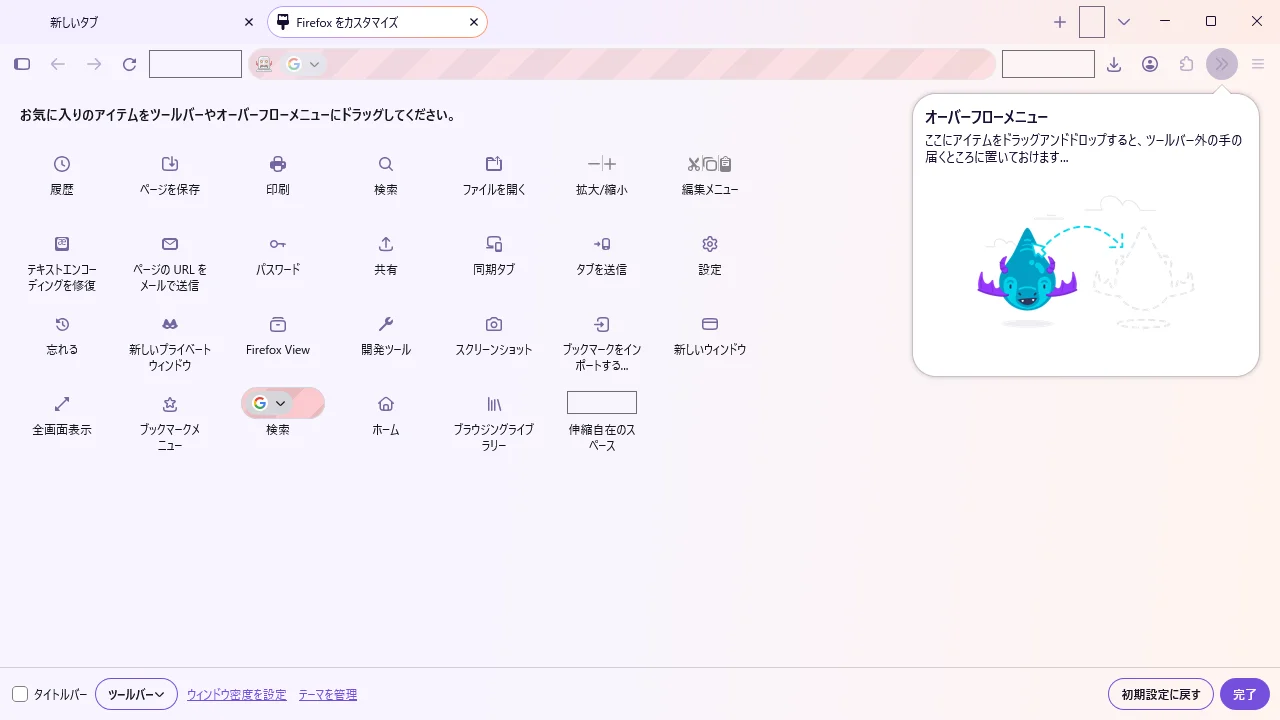Click the ページの URL をメールで送信 icon

(170, 244)
